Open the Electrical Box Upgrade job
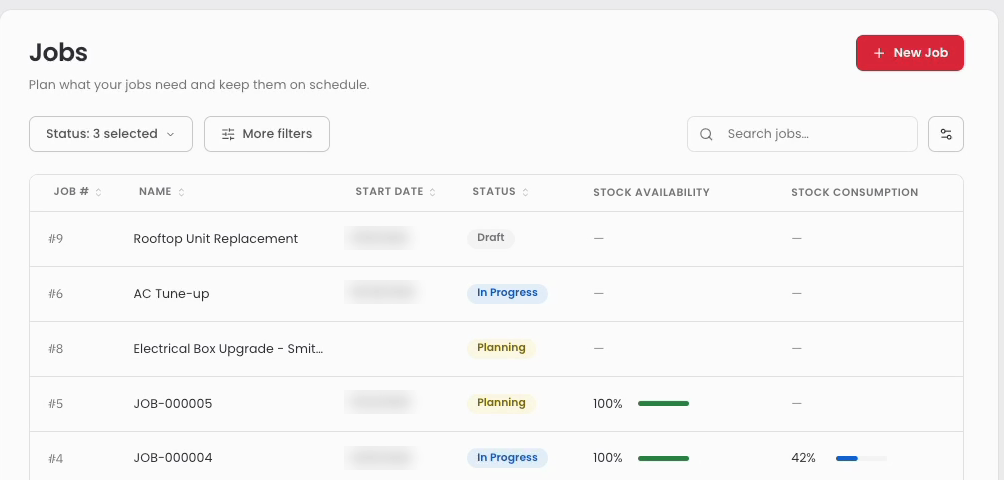 [228, 349]
